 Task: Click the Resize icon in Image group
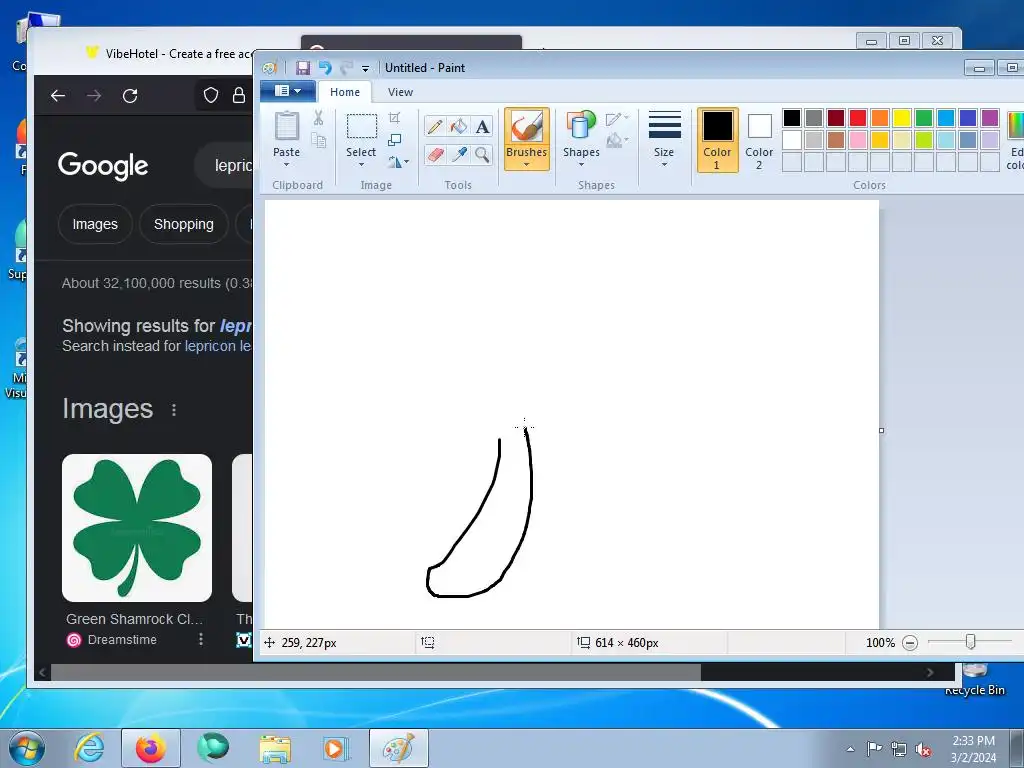(x=394, y=140)
